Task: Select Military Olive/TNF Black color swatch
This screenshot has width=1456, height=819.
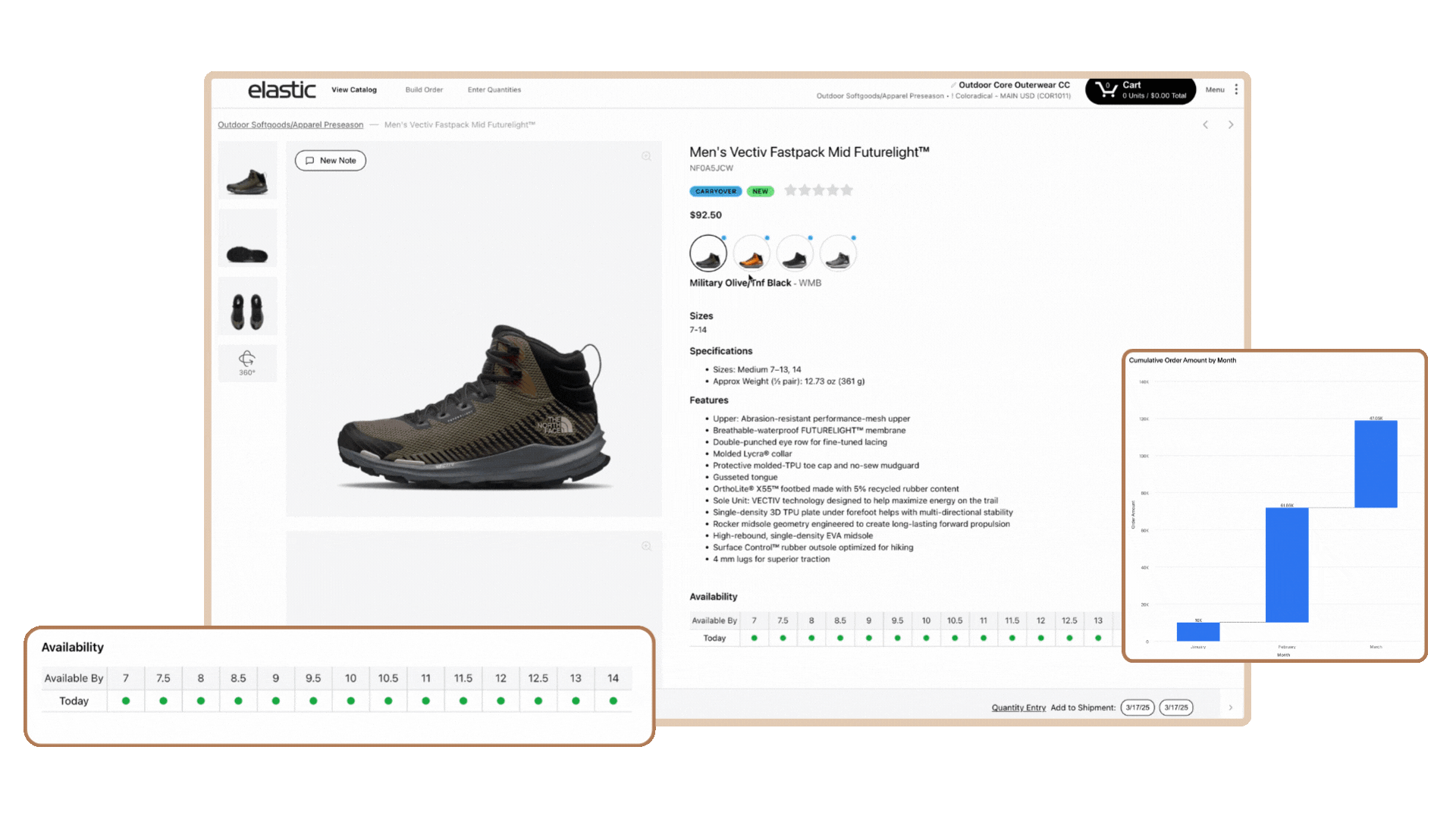Action: click(x=708, y=253)
